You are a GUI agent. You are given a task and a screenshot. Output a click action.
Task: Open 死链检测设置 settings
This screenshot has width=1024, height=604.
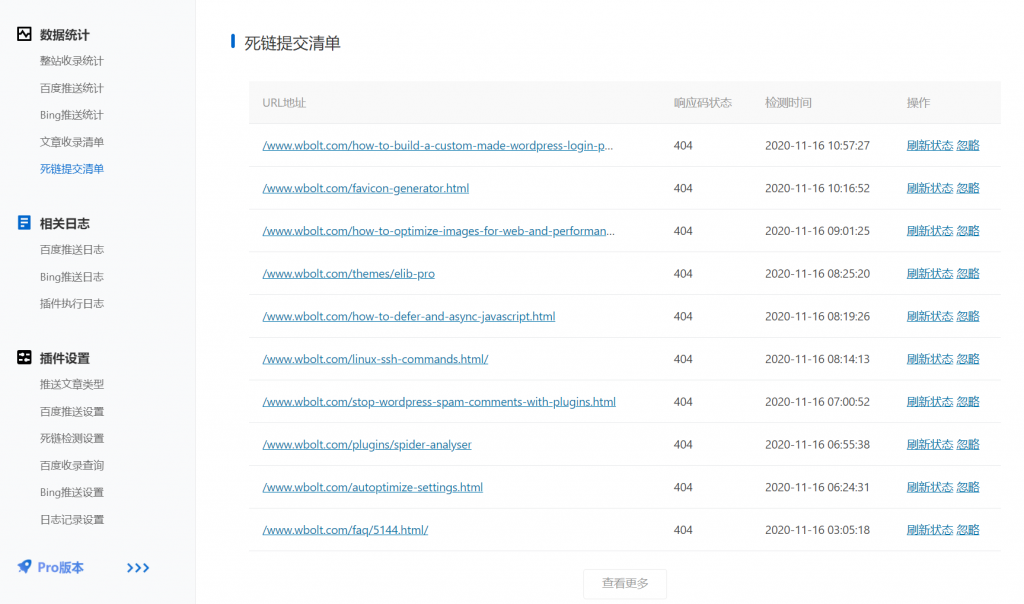coord(72,438)
